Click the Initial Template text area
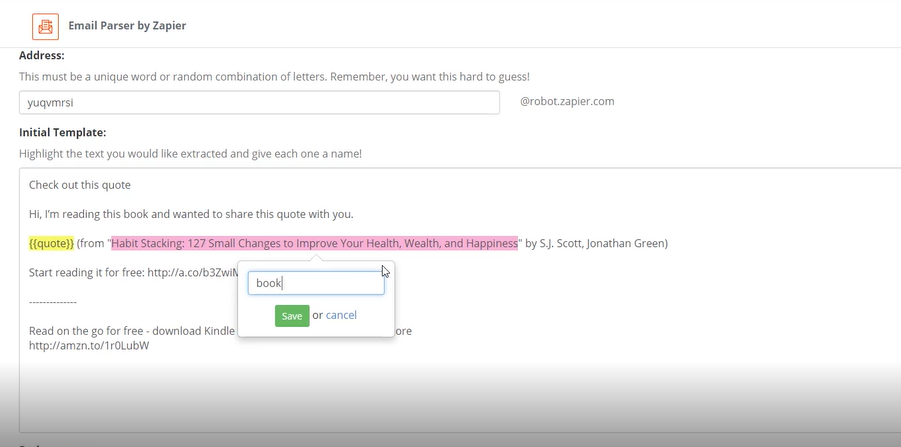 coord(460,300)
